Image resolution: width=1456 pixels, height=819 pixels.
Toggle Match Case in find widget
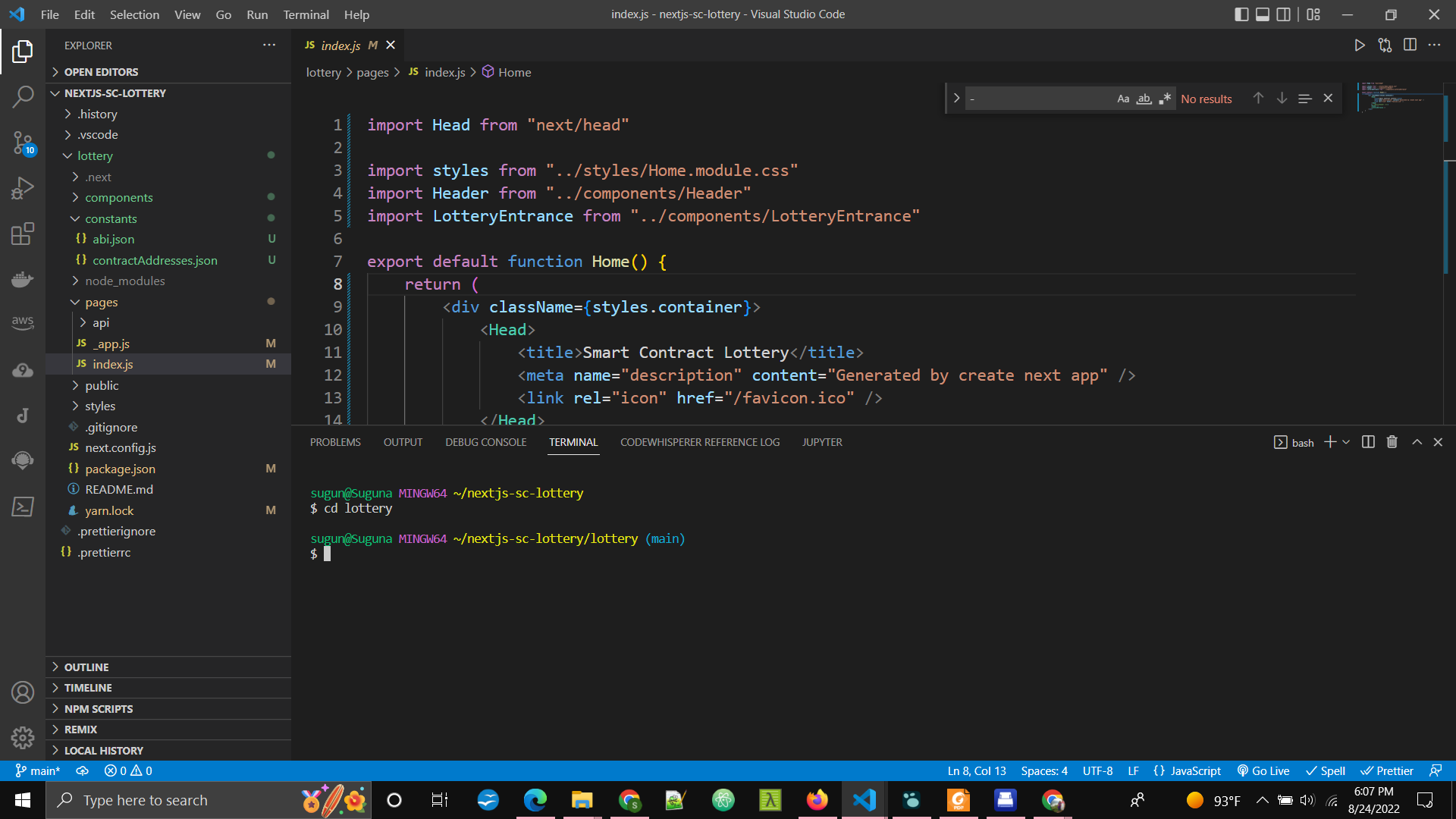tap(1123, 99)
